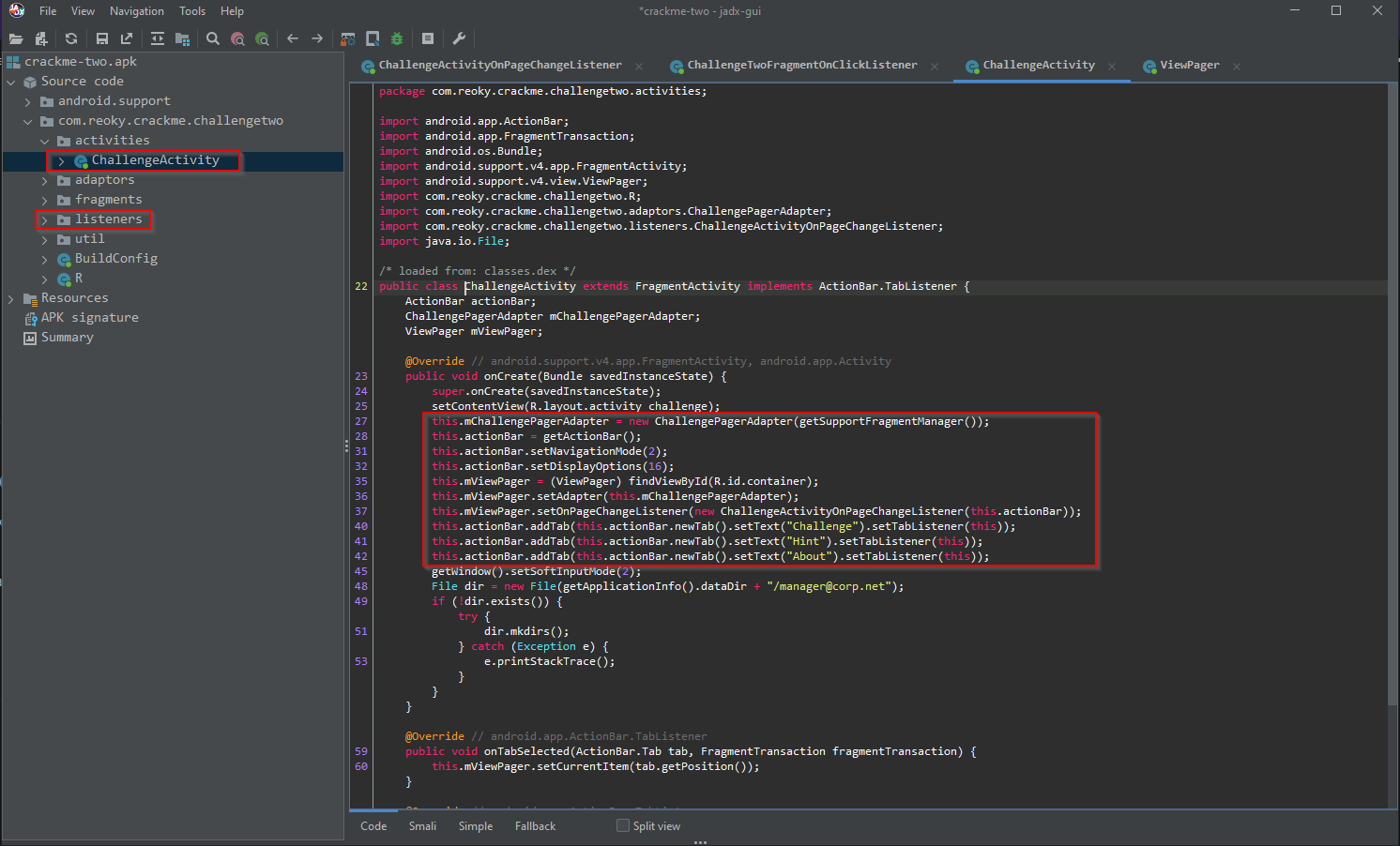Click the Resources folder icon
Image resolution: width=1400 pixels, height=846 pixels.
point(30,298)
